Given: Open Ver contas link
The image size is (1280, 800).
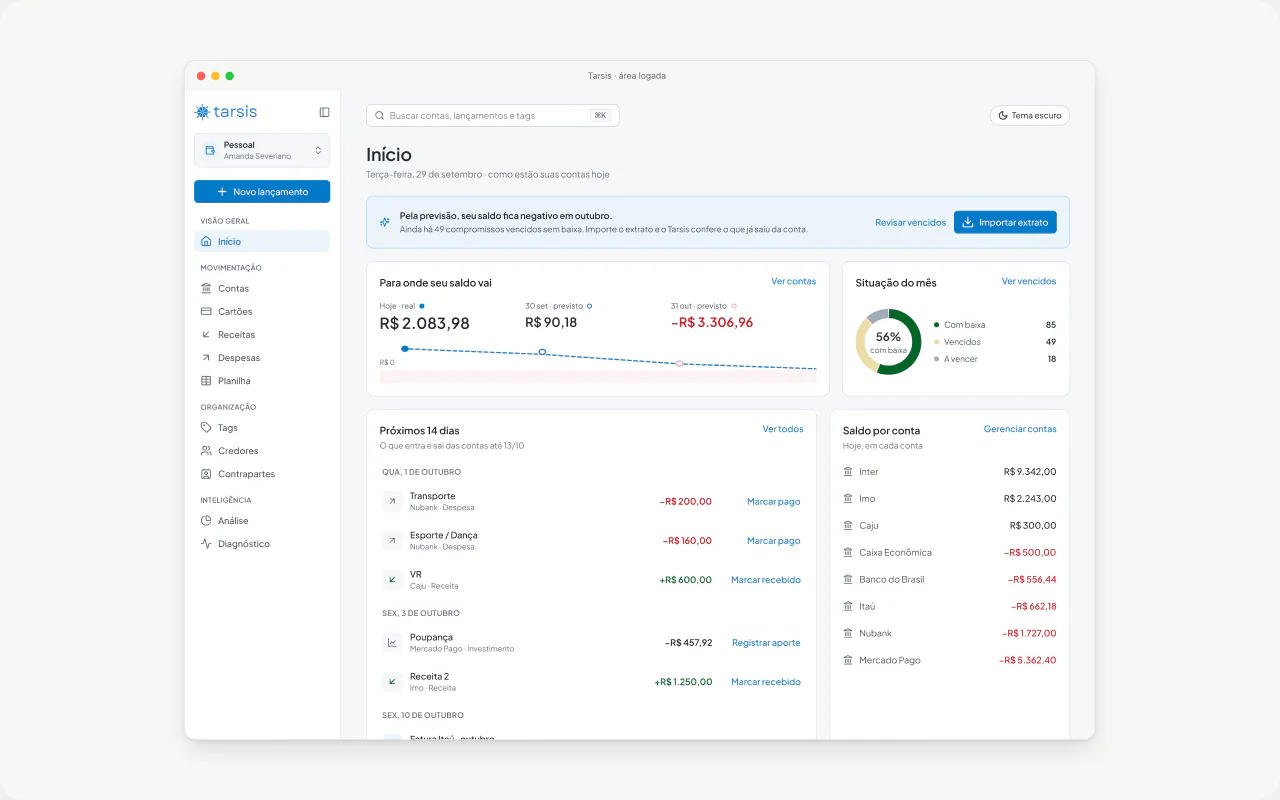Looking at the screenshot, I should tap(793, 282).
